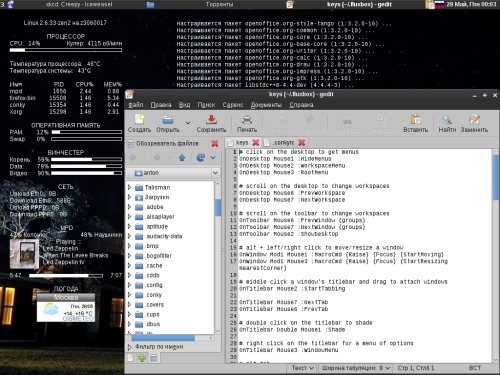Select the .audacity-data folder
The height and width of the screenshot is (375, 500).
point(164,236)
